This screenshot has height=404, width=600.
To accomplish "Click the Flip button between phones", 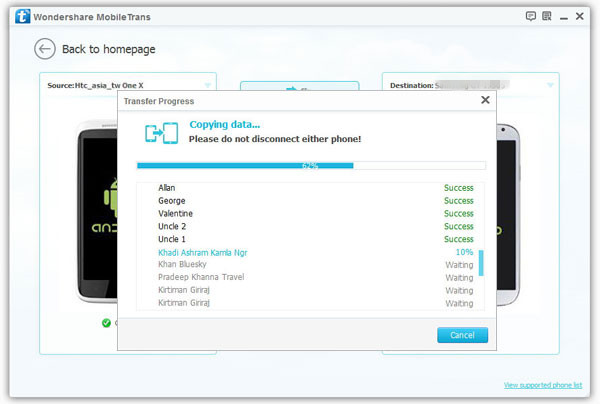I will pyautogui.click(x=299, y=86).
